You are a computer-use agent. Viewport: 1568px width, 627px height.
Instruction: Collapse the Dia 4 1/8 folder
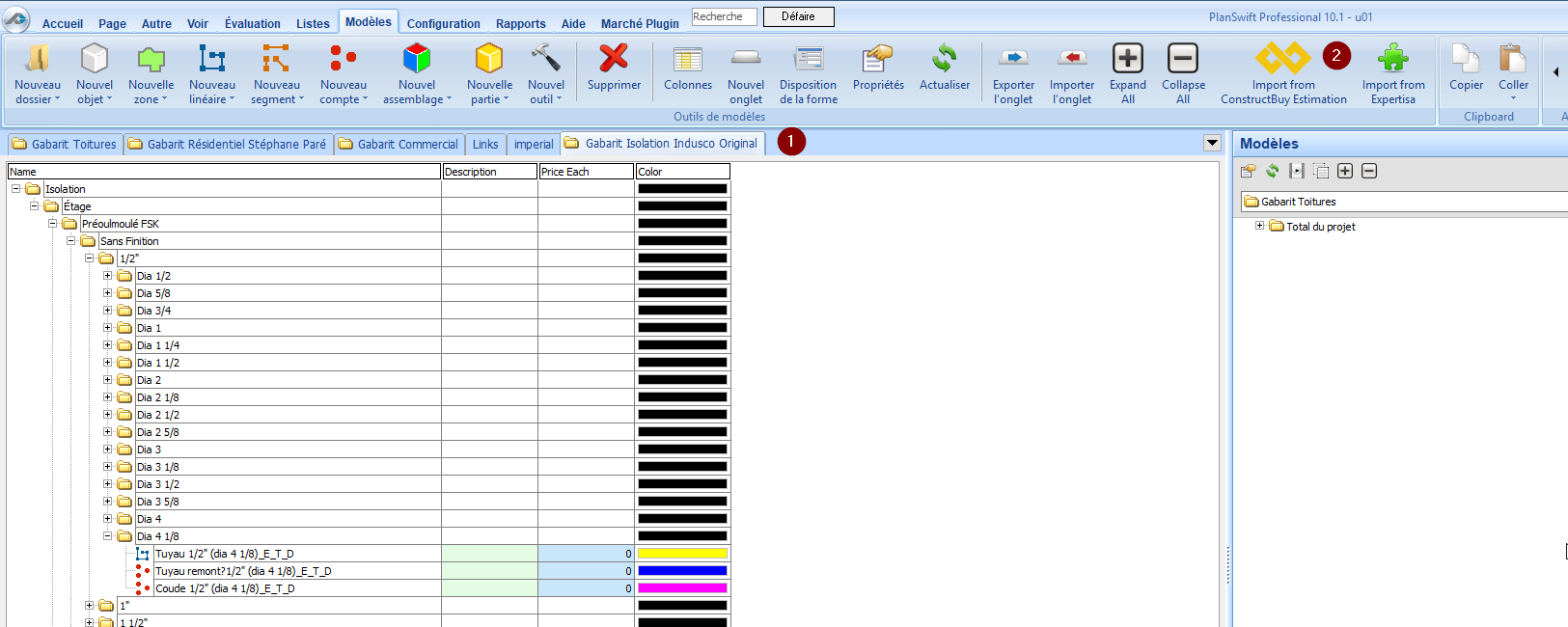(108, 536)
